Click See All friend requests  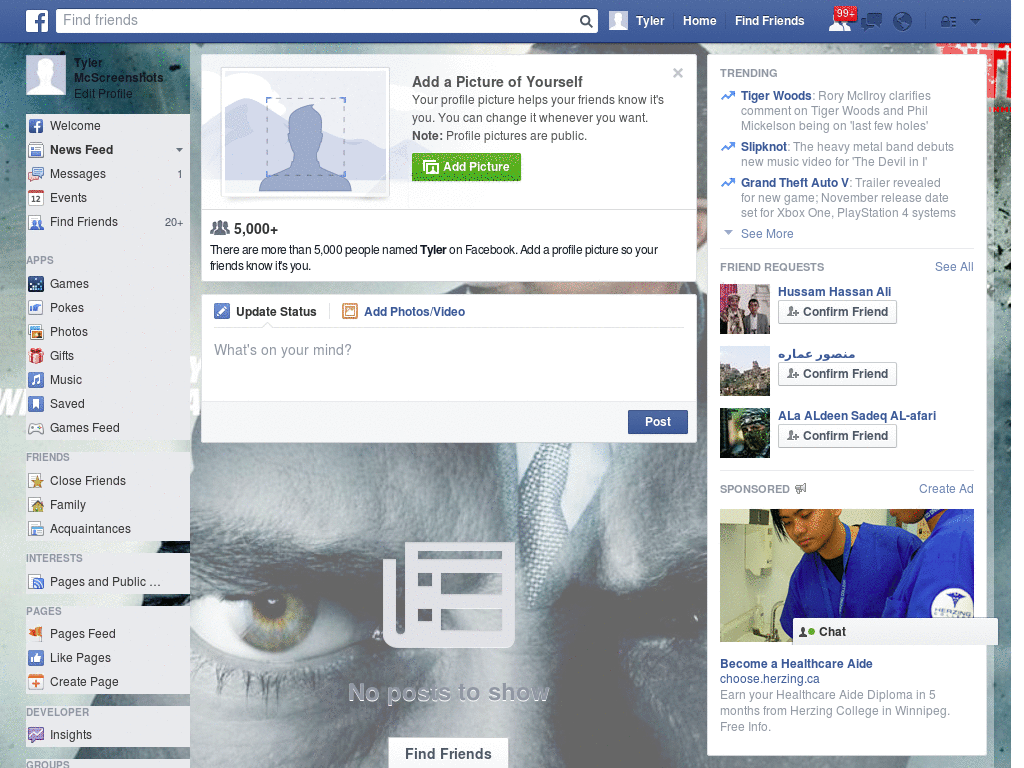(x=953, y=266)
